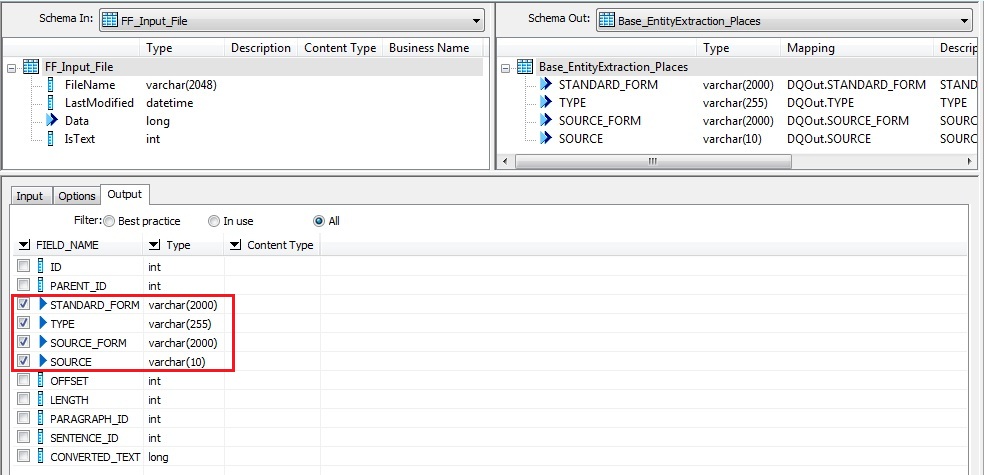984x475 pixels.
Task: Click the SENTENCE_ID field column icon
Action: pyautogui.click(x=41, y=437)
